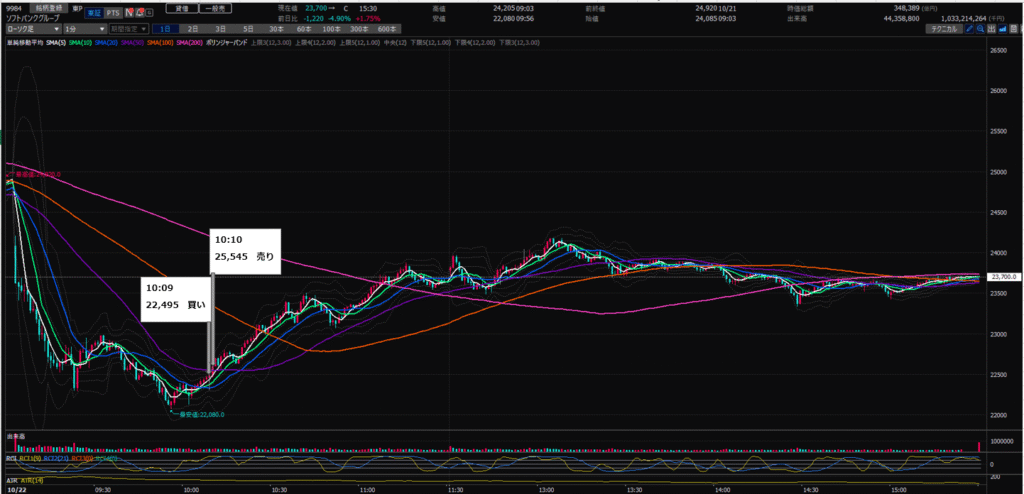1024x494 pixels.
Task: Select the 5日 period tab
Action: click(247, 29)
